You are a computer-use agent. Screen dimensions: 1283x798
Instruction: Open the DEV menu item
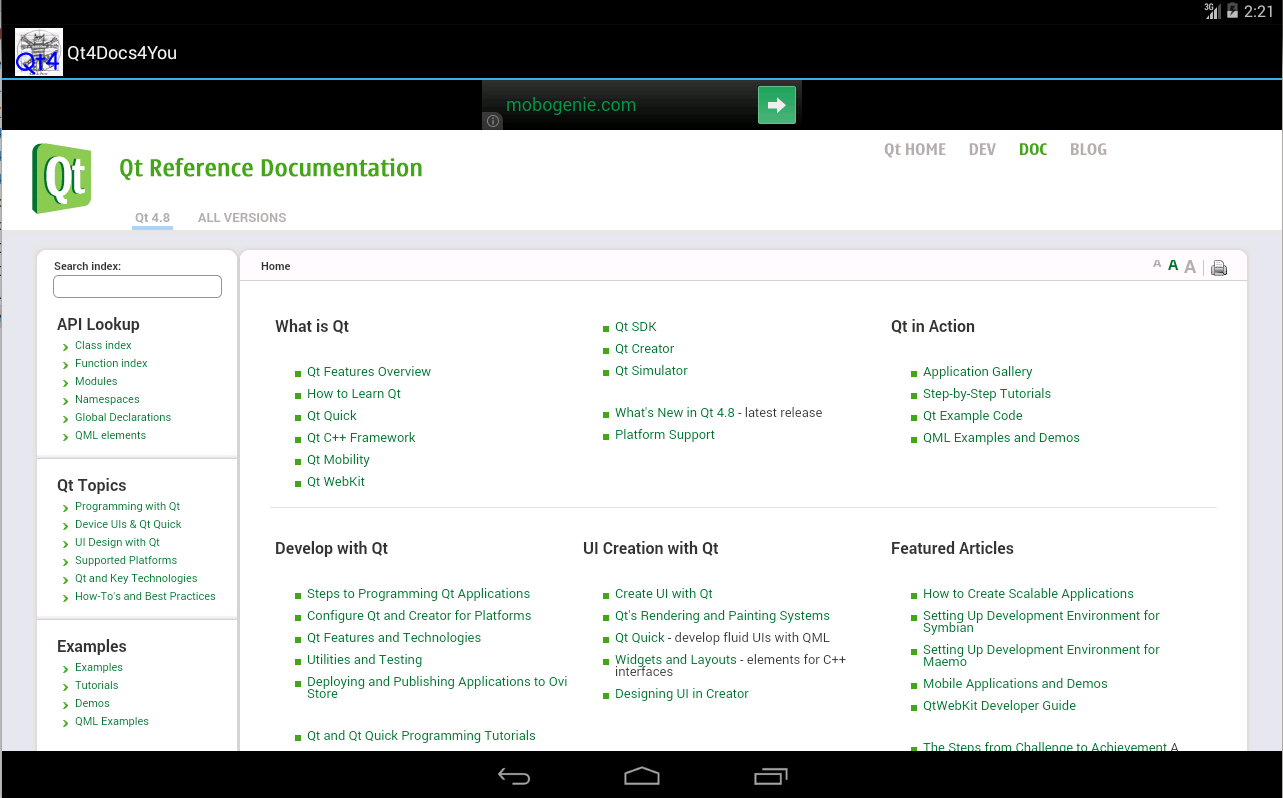(x=982, y=149)
